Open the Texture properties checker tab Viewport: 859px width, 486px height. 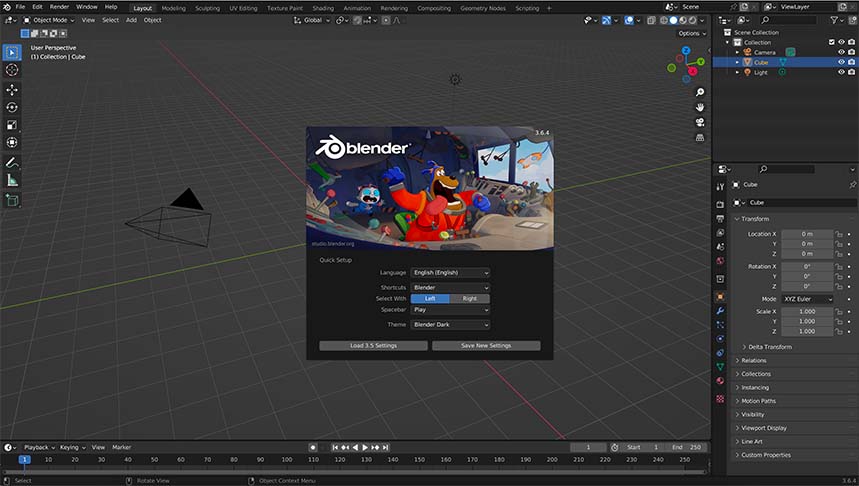coord(720,399)
